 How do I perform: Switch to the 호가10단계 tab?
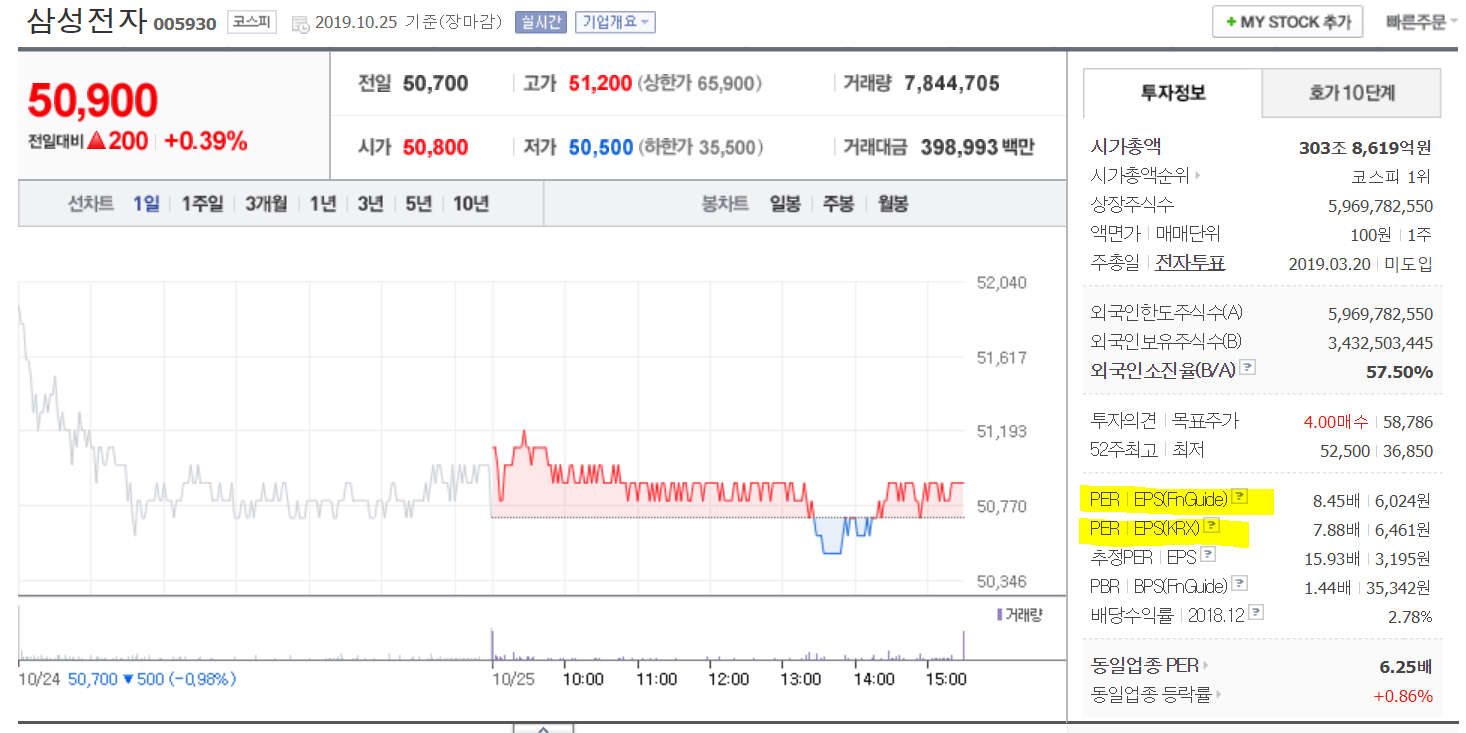pyautogui.click(x=1351, y=93)
